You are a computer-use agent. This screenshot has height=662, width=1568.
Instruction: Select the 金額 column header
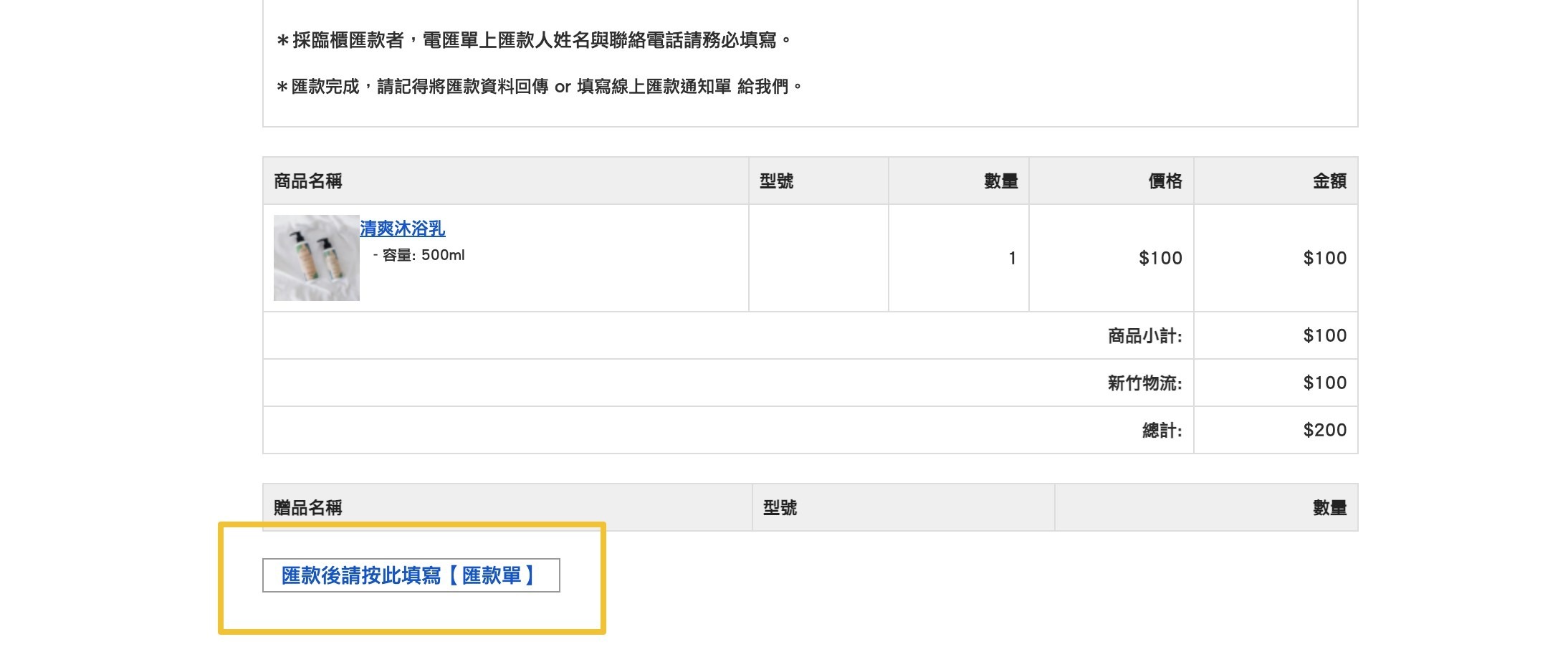click(1329, 181)
